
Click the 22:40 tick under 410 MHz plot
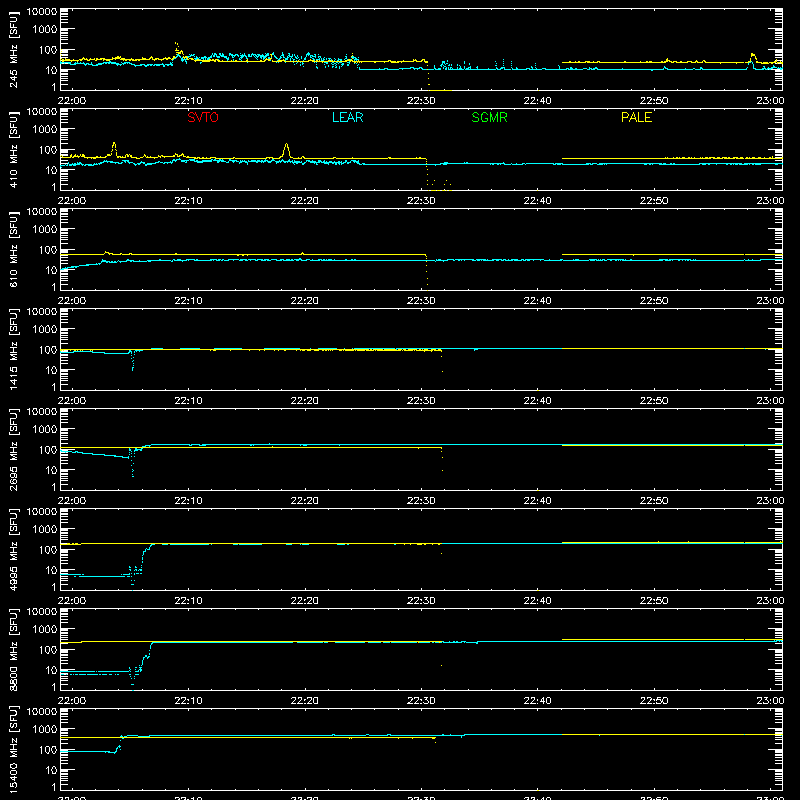tap(537, 201)
